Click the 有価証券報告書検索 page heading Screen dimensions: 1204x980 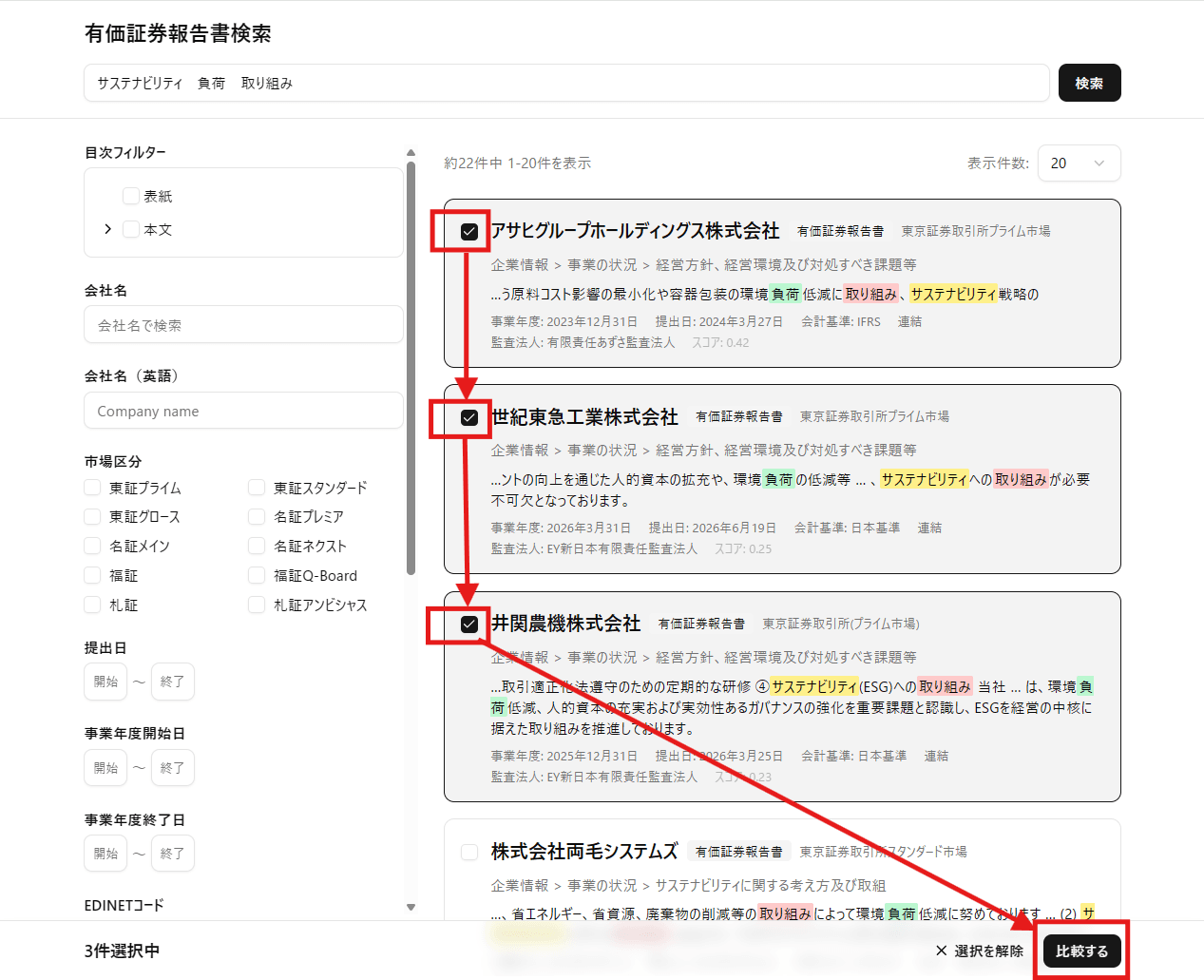tap(178, 34)
